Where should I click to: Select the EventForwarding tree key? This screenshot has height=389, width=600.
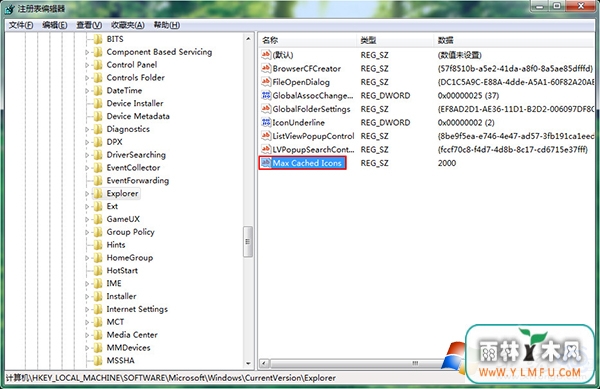[x=137, y=181]
